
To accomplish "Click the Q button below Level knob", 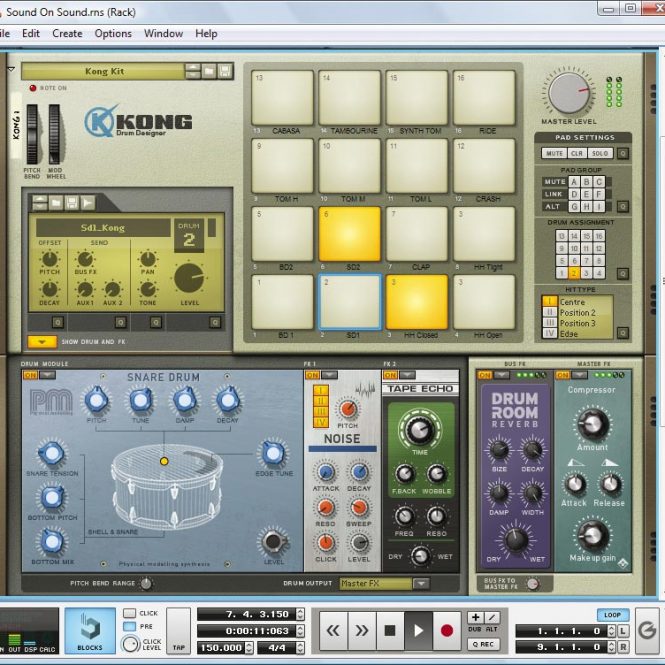I will [x=215, y=323].
